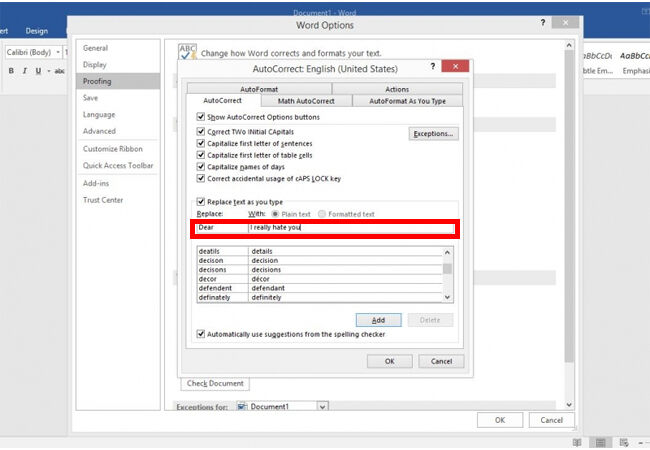Screen dimensions: 650x450
Task: Toggle Correct accidental usage of cAPS LOCK key
Action: 201,178
